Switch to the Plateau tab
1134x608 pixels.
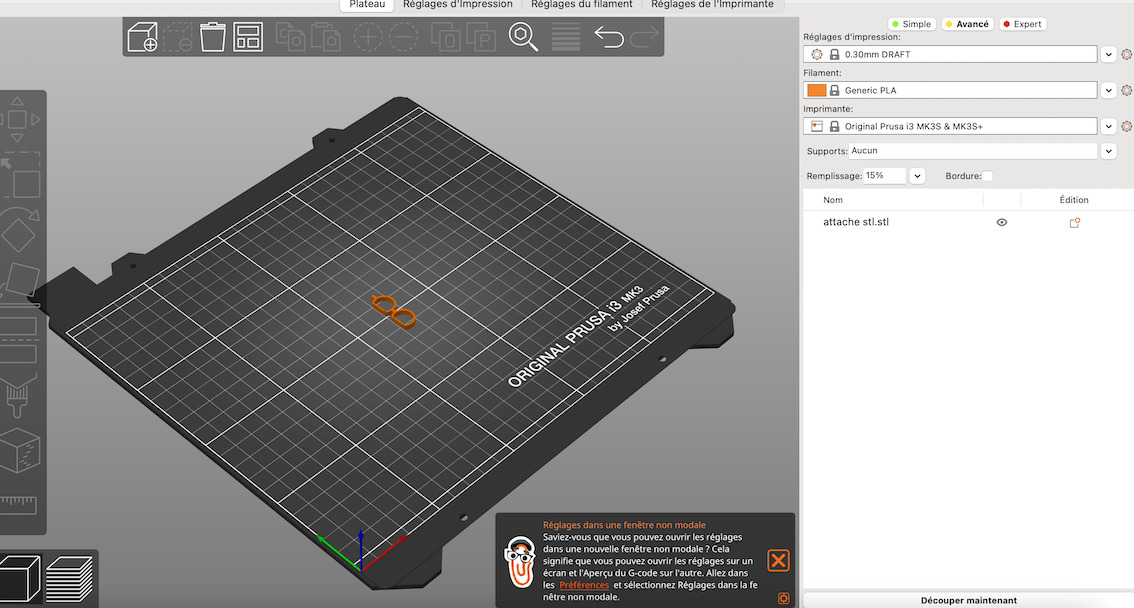[x=367, y=5]
